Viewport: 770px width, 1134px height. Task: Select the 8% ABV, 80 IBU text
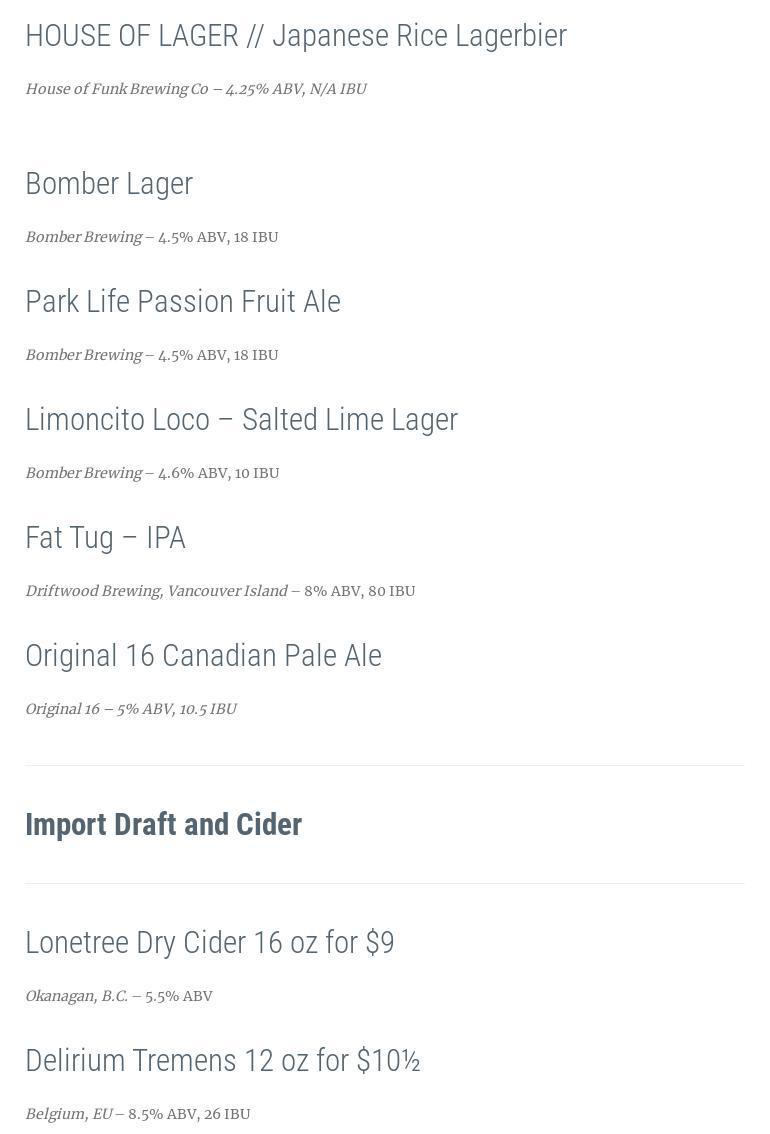[x=359, y=591]
